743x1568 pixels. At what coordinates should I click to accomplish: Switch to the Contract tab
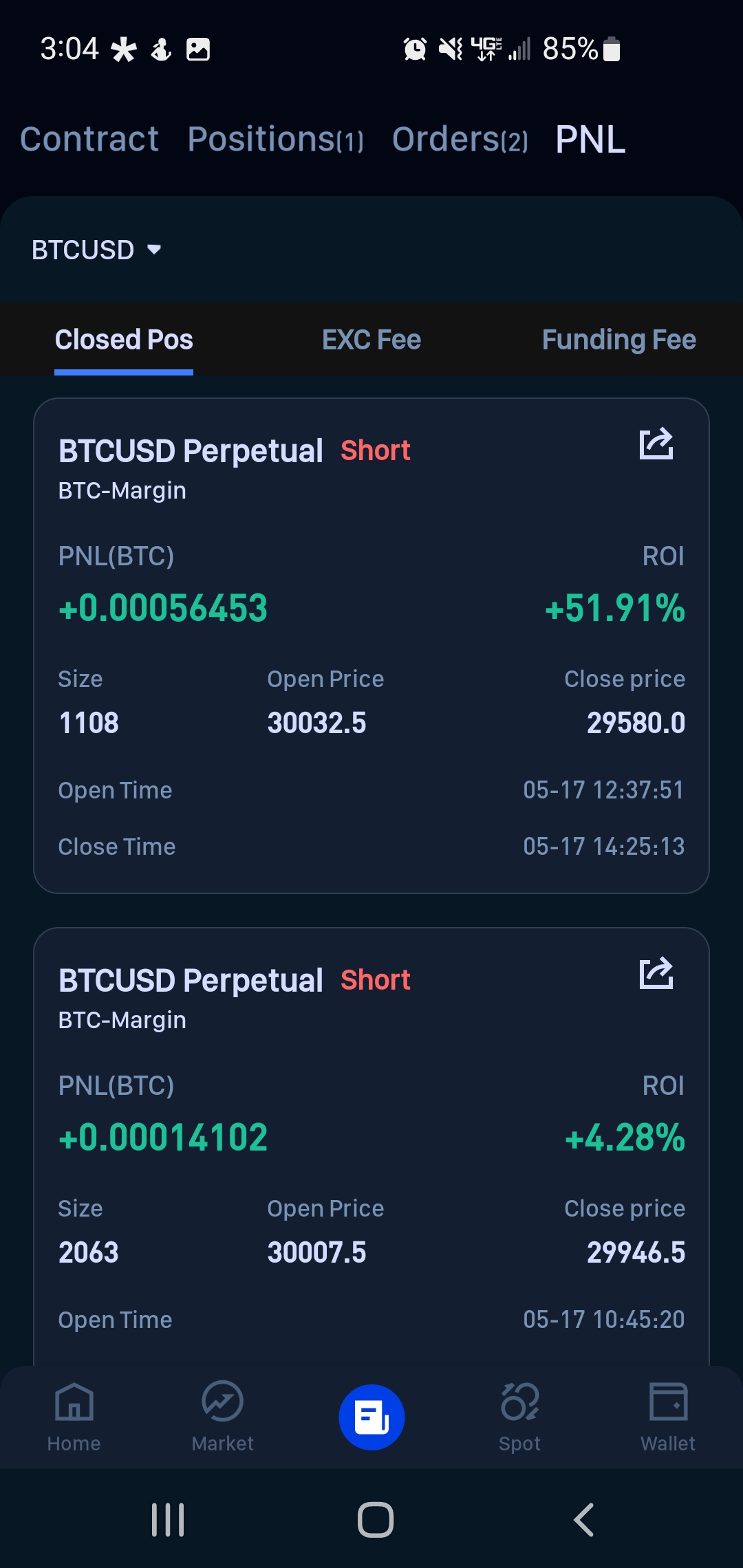click(89, 139)
